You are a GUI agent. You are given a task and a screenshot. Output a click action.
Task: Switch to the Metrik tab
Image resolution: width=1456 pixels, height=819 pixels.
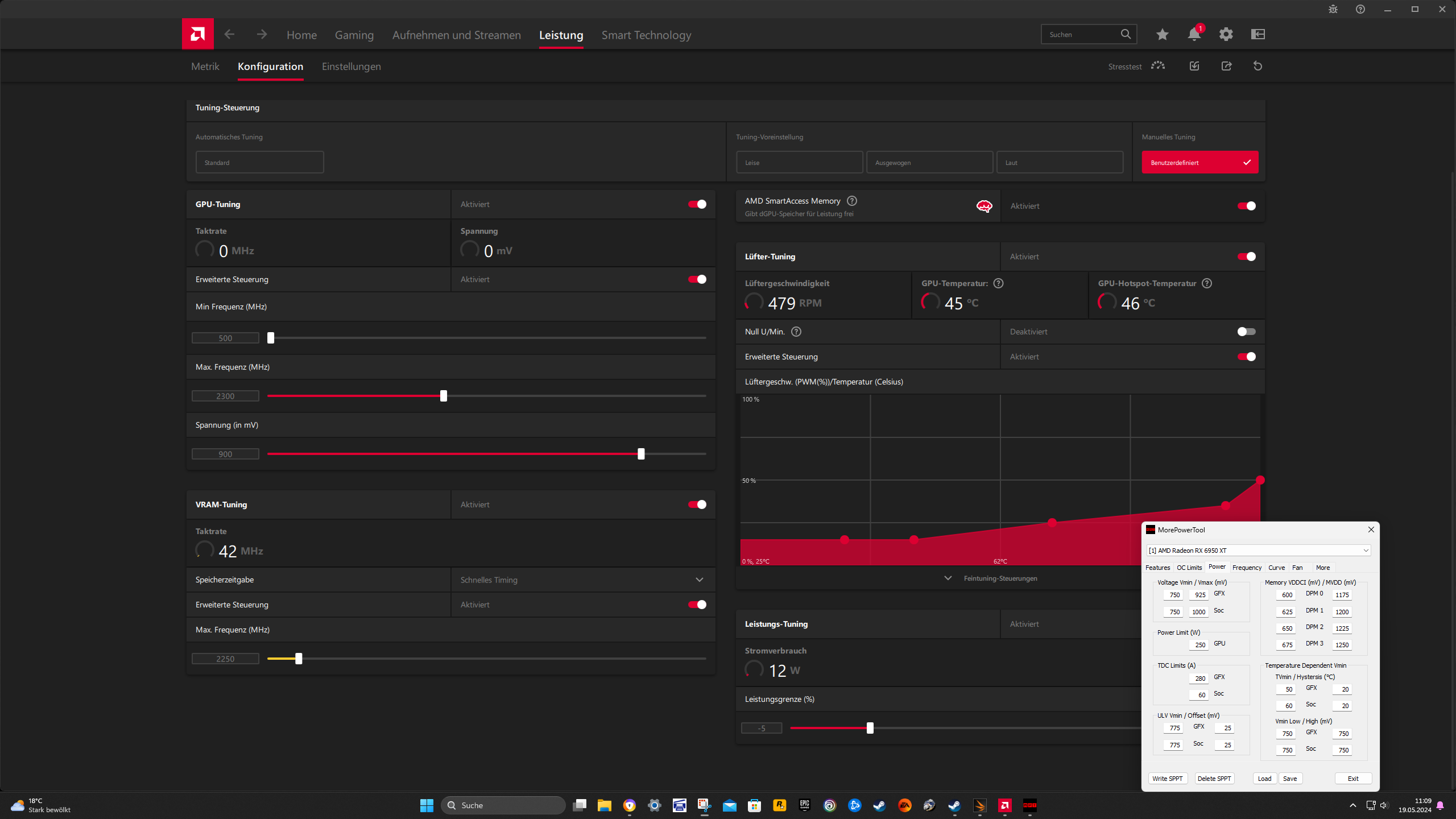tap(205, 67)
